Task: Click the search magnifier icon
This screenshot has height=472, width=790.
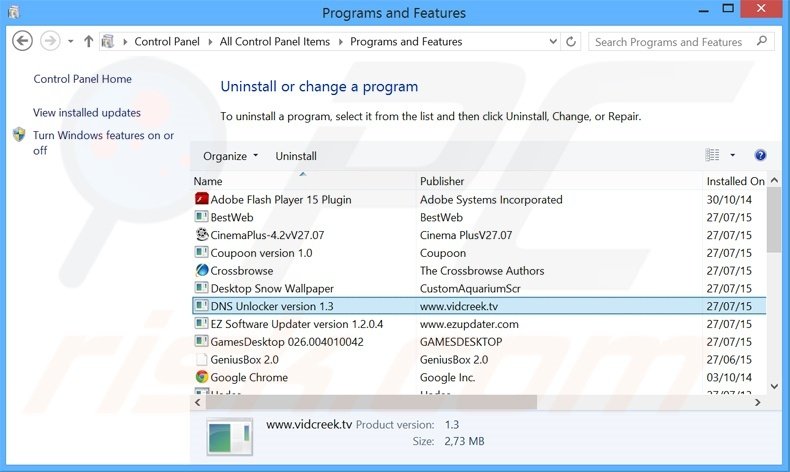Action: 762,41
